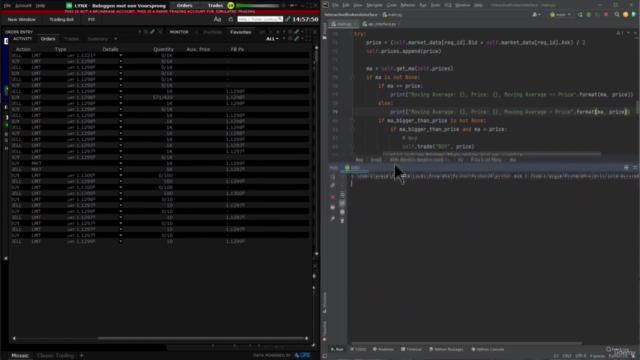Open Navigate menu in PyCharm
This screenshot has height=360, width=640.
tap(374, 5)
